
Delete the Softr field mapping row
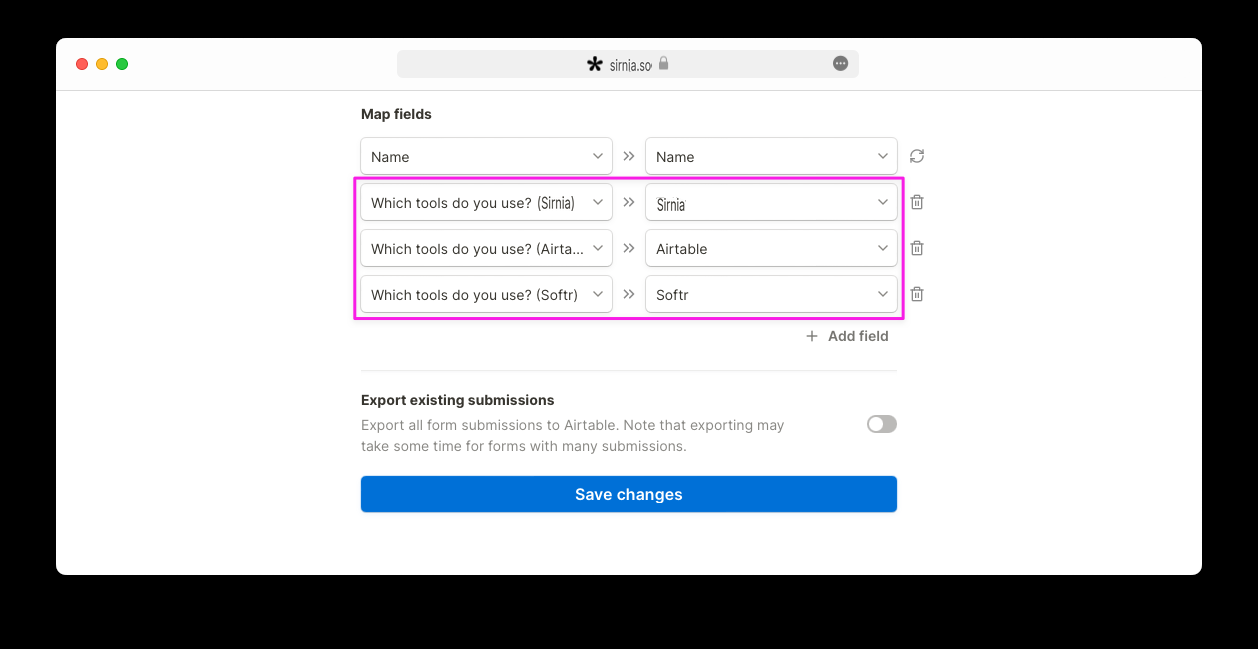(x=917, y=294)
